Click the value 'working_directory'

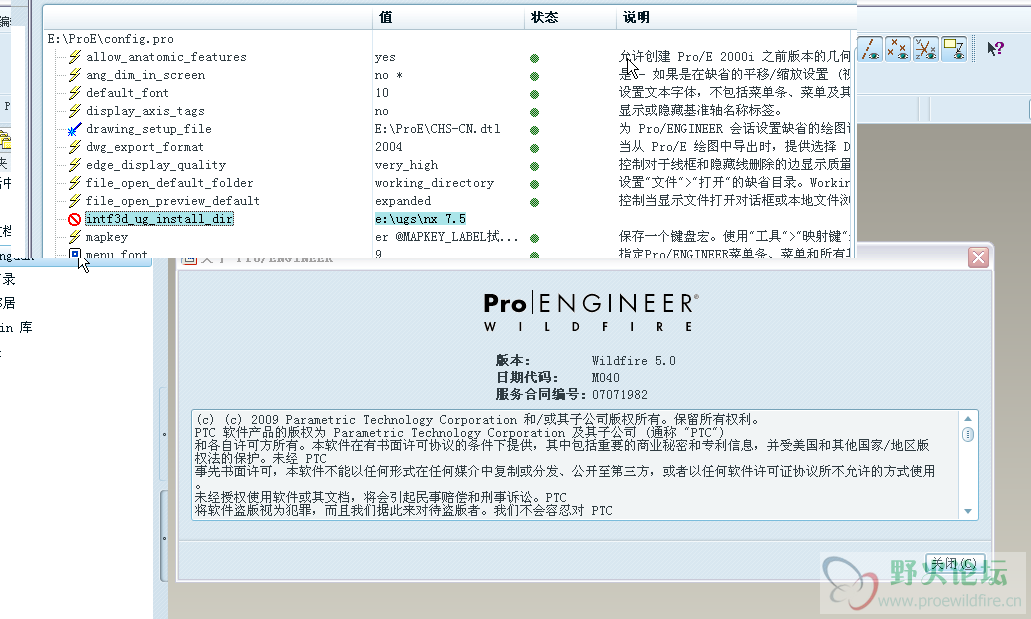[435, 183]
